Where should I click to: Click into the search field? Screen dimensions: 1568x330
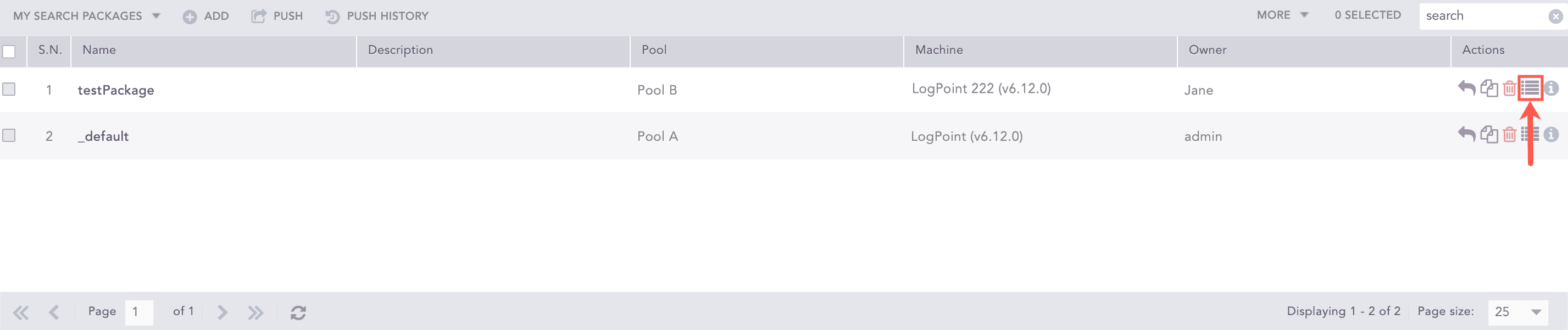click(x=1483, y=16)
